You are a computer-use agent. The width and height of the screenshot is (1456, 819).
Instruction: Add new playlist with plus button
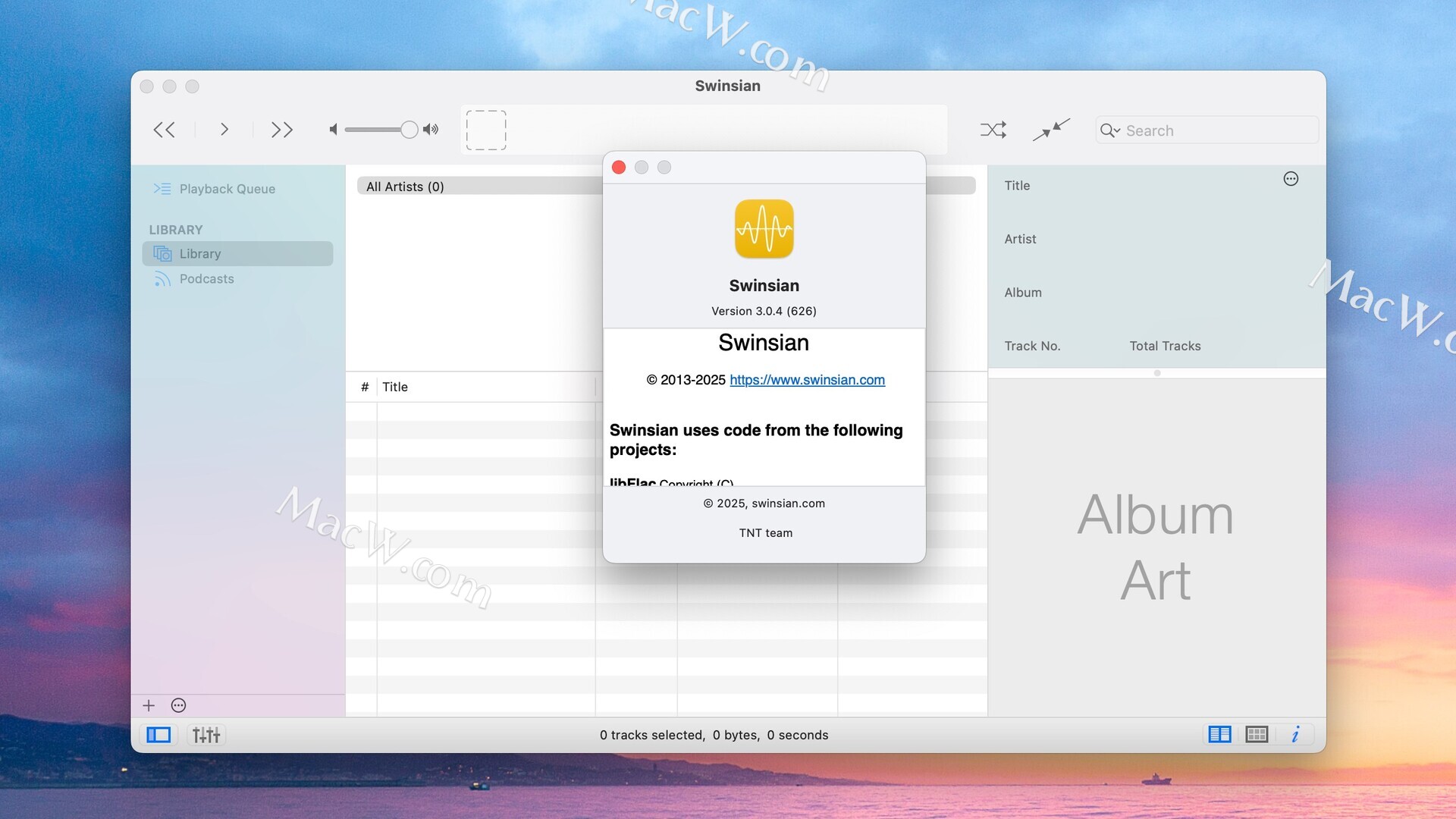coord(149,705)
